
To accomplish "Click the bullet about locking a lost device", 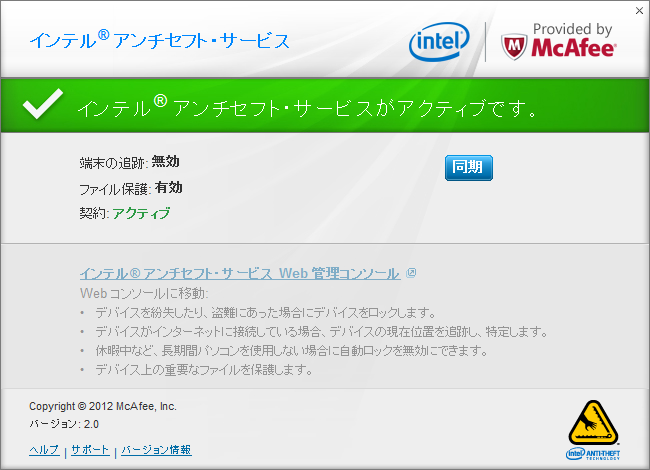I will pyautogui.click(x=266, y=312).
